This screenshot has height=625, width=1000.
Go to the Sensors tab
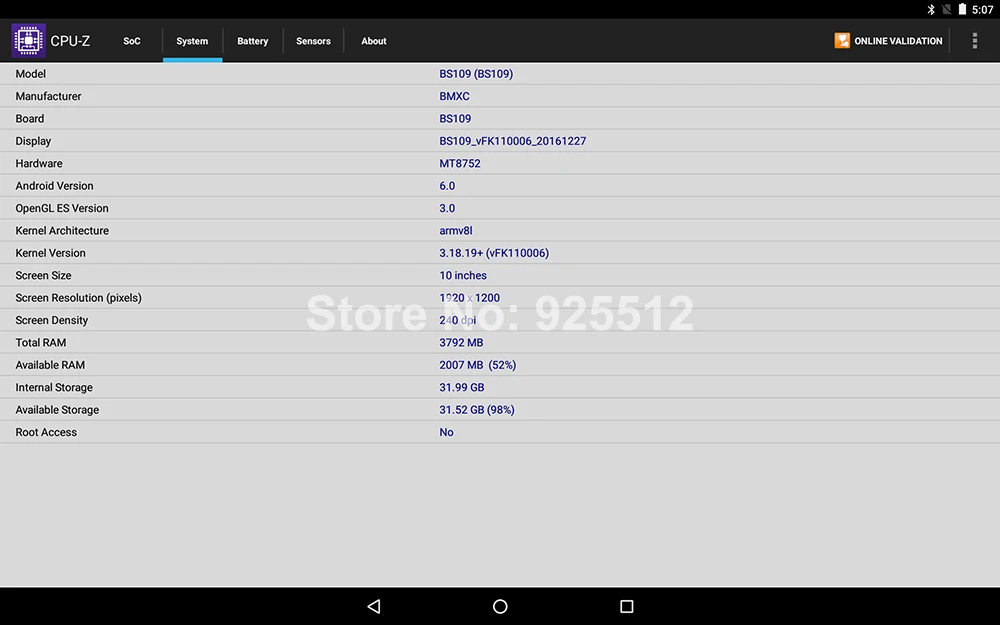[x=313, y=41]
